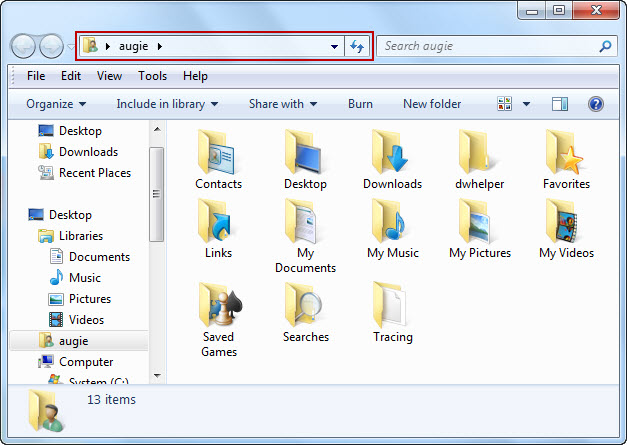Click the Back navigation arrow
The width and height of the screenshot is (627, 445).
(x=24, y=46)
